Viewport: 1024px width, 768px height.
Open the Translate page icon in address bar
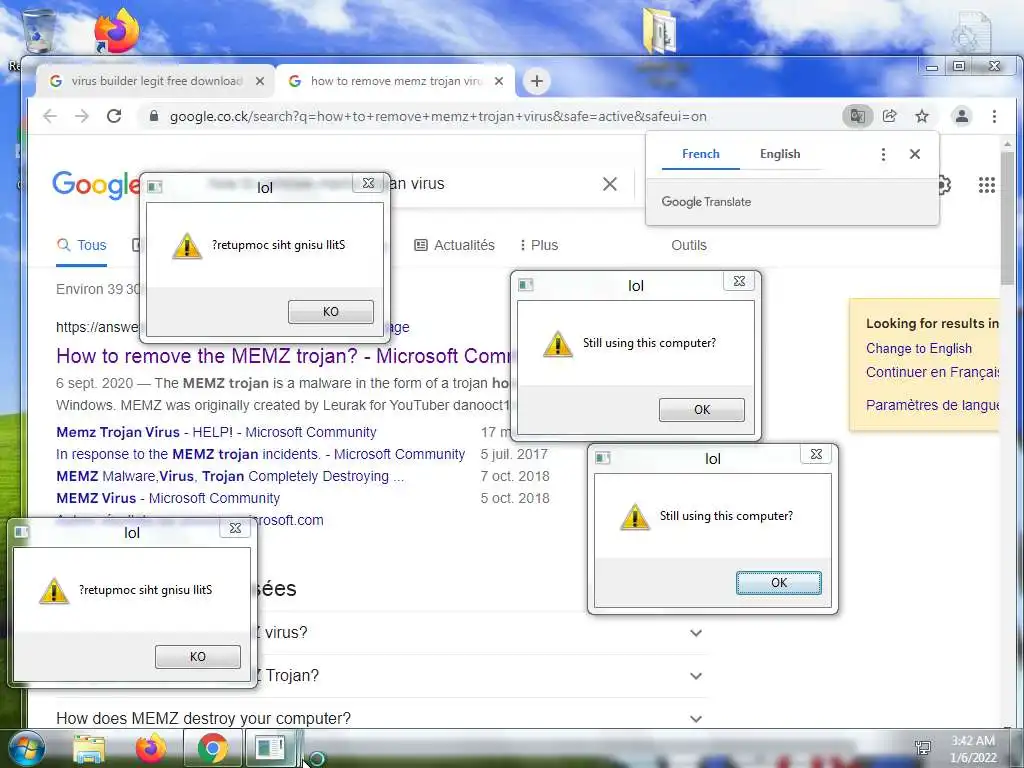[857, 116]
